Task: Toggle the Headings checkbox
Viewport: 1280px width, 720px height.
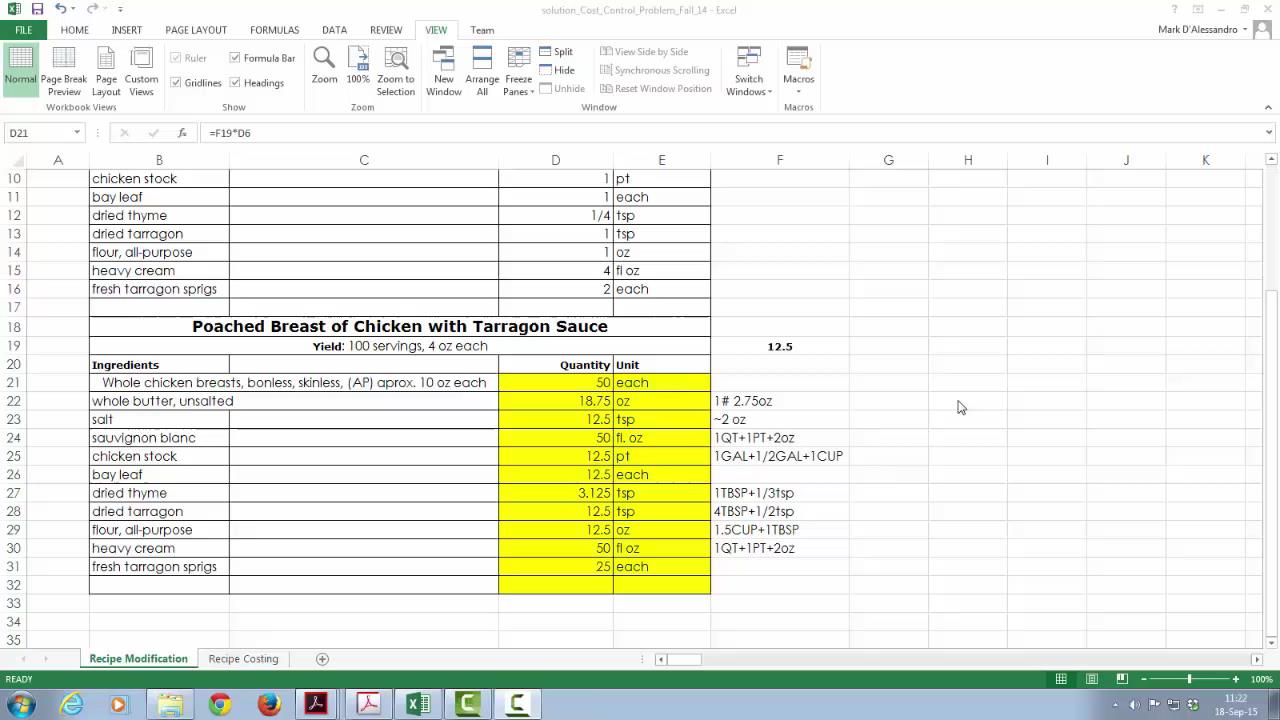Action: pyautogui.click(x=235, y=83)
